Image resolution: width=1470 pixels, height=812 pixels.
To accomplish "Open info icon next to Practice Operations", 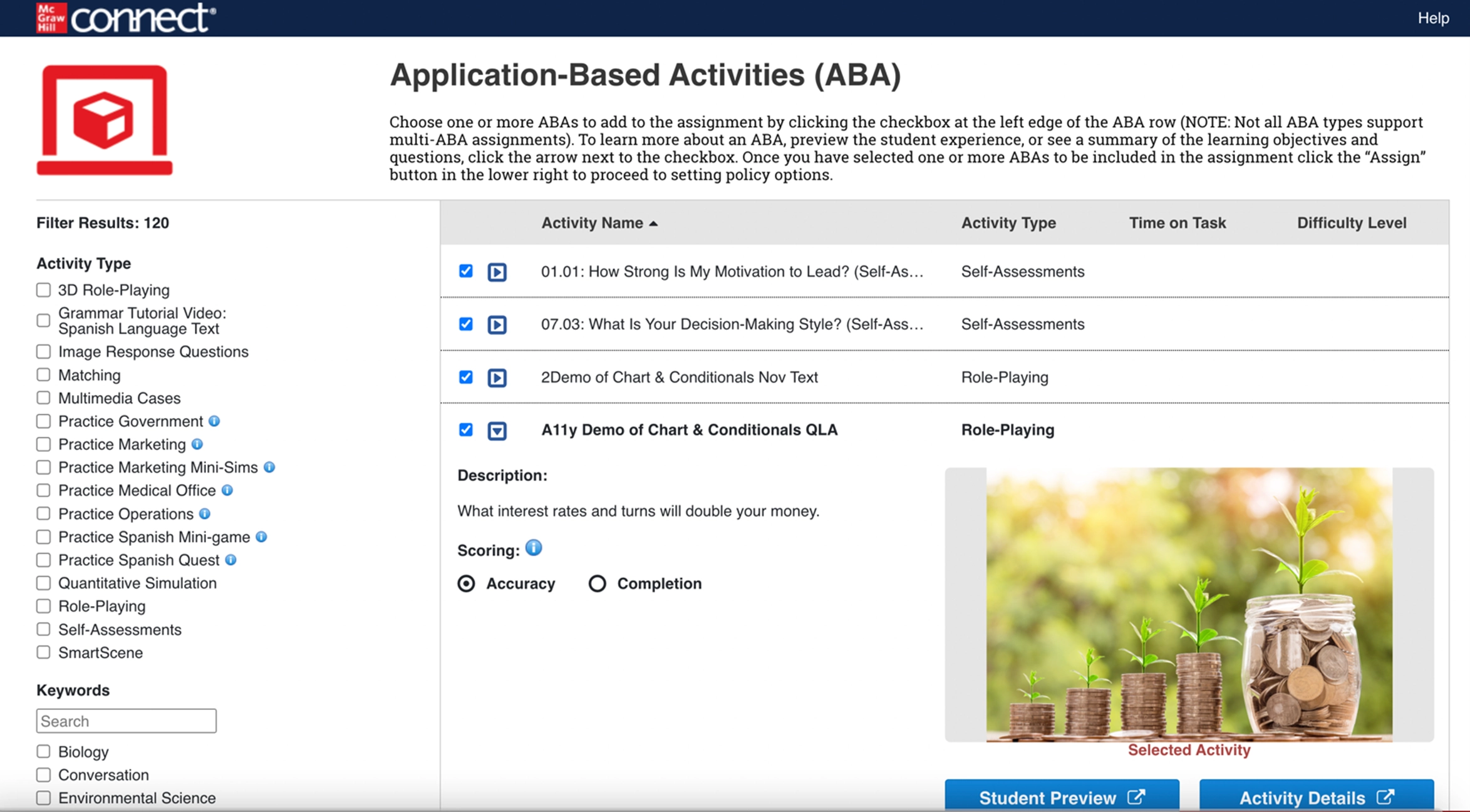I will click(205, 513).
